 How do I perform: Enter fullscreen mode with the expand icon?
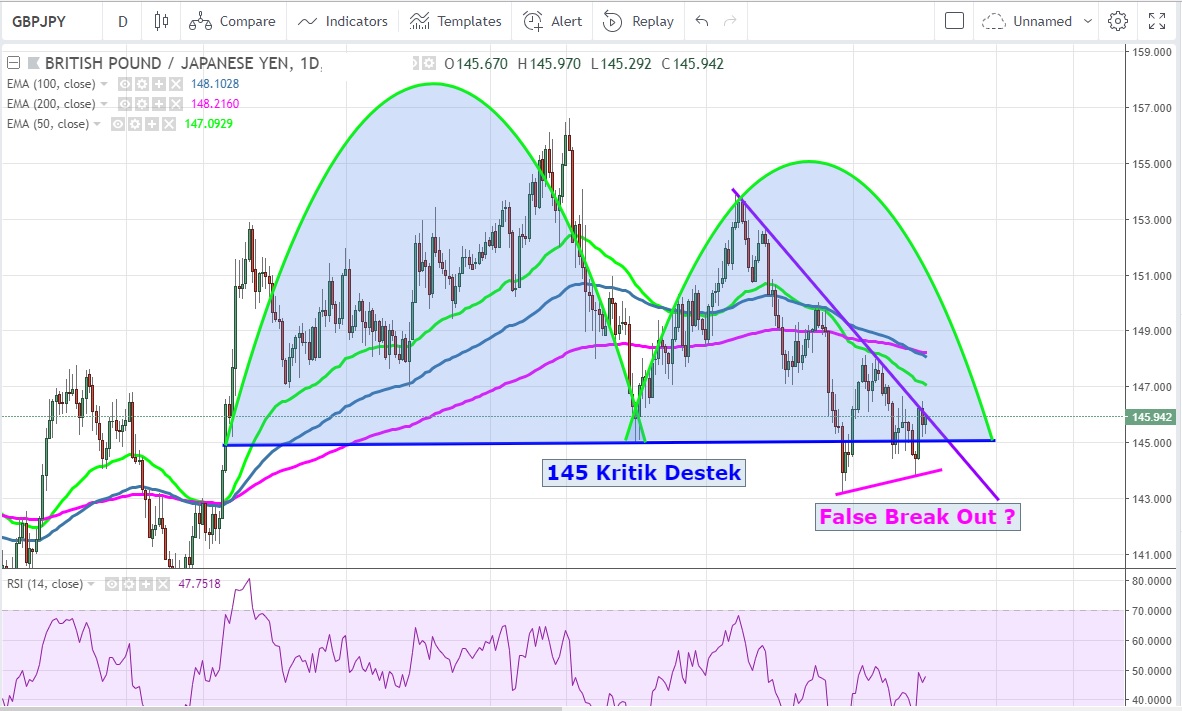coord(1157,21)
